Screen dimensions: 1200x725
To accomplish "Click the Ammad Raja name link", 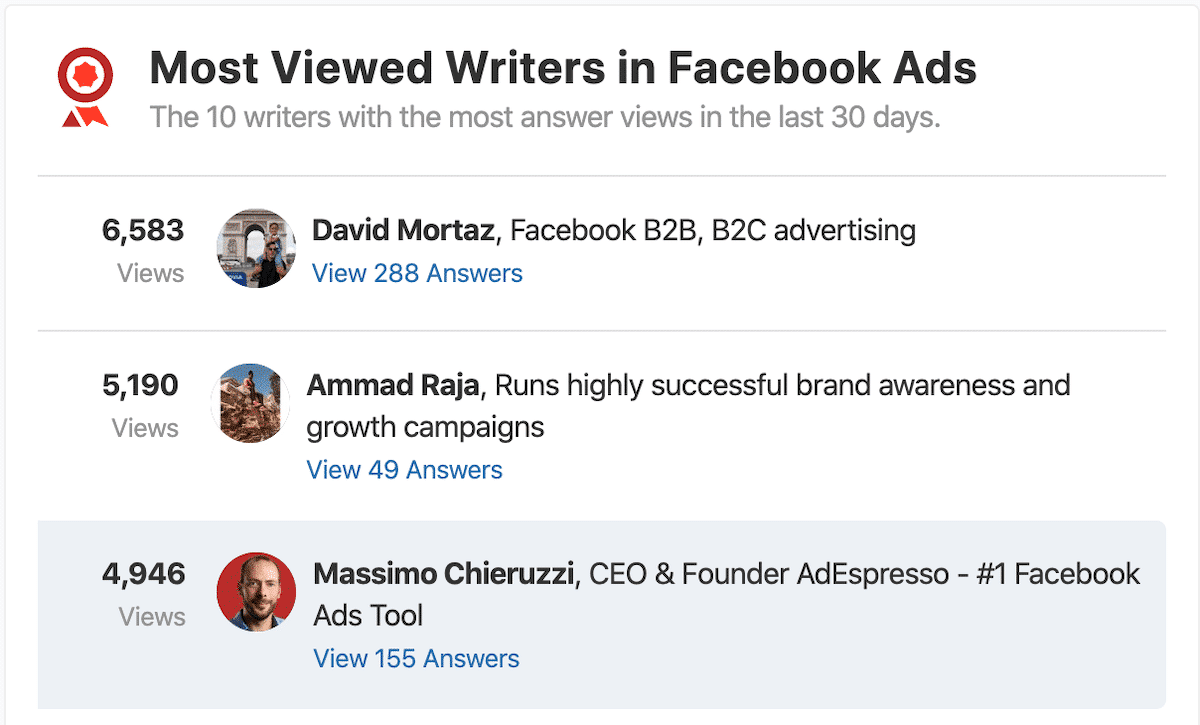I will coord(393,385).
